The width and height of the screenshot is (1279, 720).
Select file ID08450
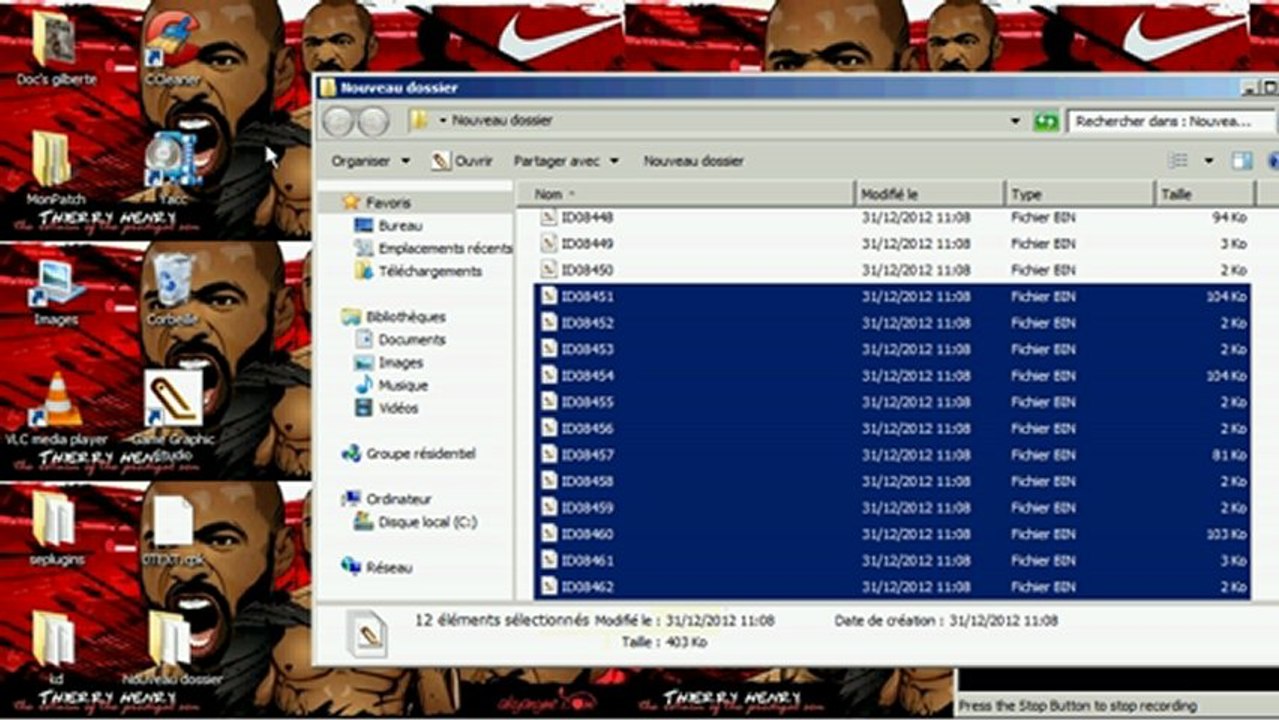pos(892,270)
